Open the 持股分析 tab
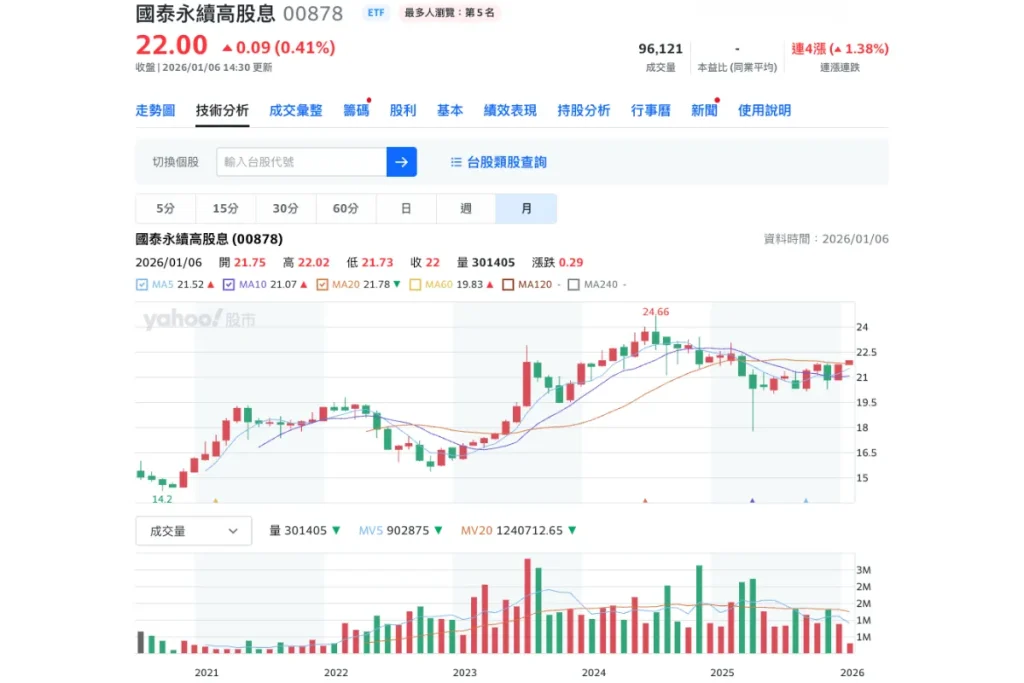 coord(584,110)
